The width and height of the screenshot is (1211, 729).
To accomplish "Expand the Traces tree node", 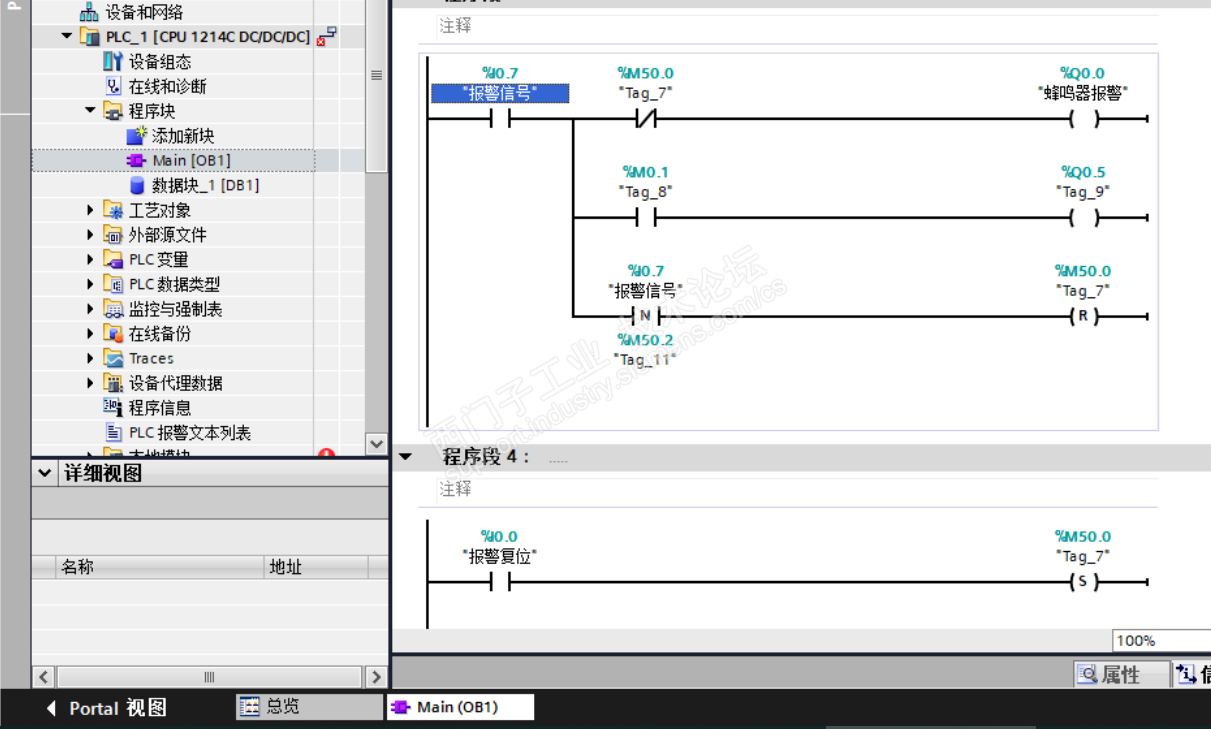I will tap(90, 358).
